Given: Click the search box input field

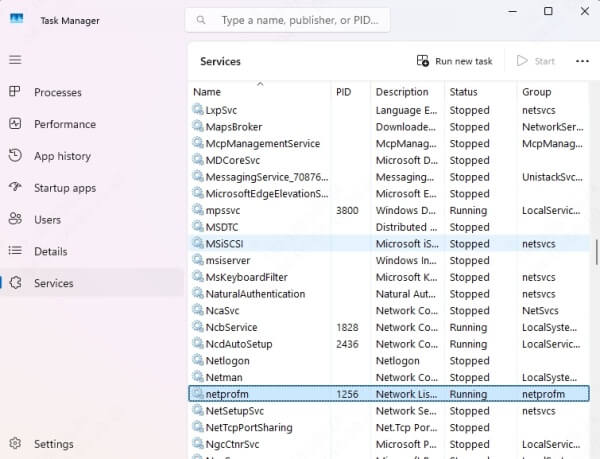Looking at the screenshot, I should [298, 20].
